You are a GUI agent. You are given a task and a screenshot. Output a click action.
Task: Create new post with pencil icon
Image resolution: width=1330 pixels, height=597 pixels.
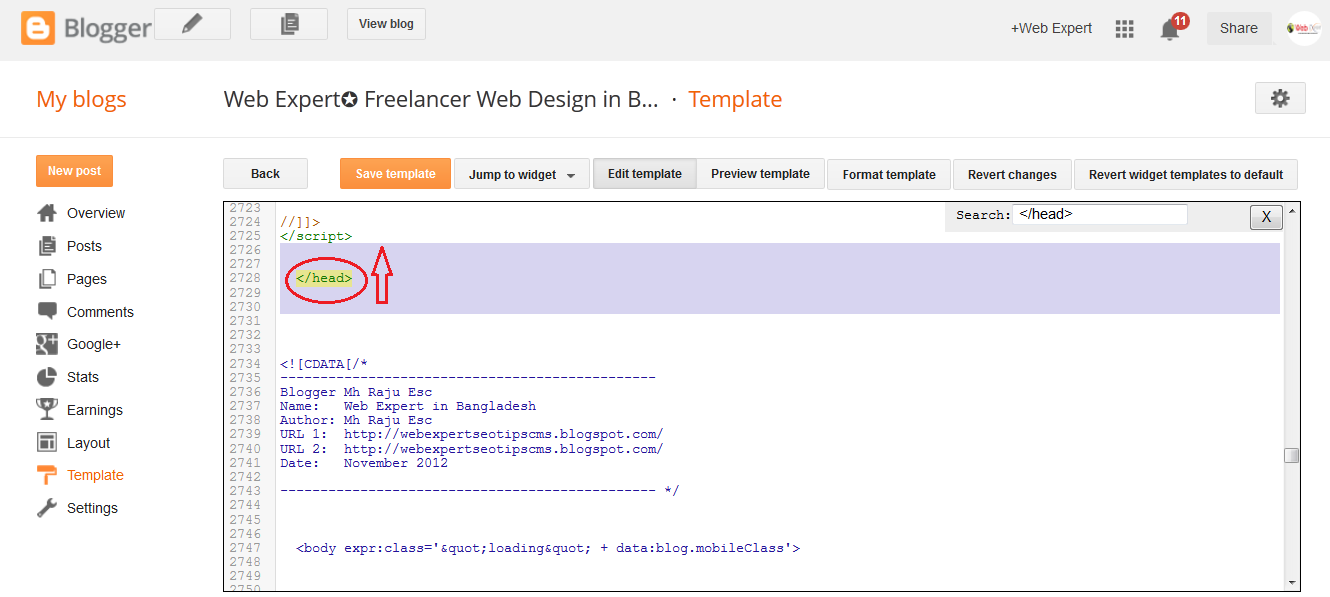pos(192,24)
